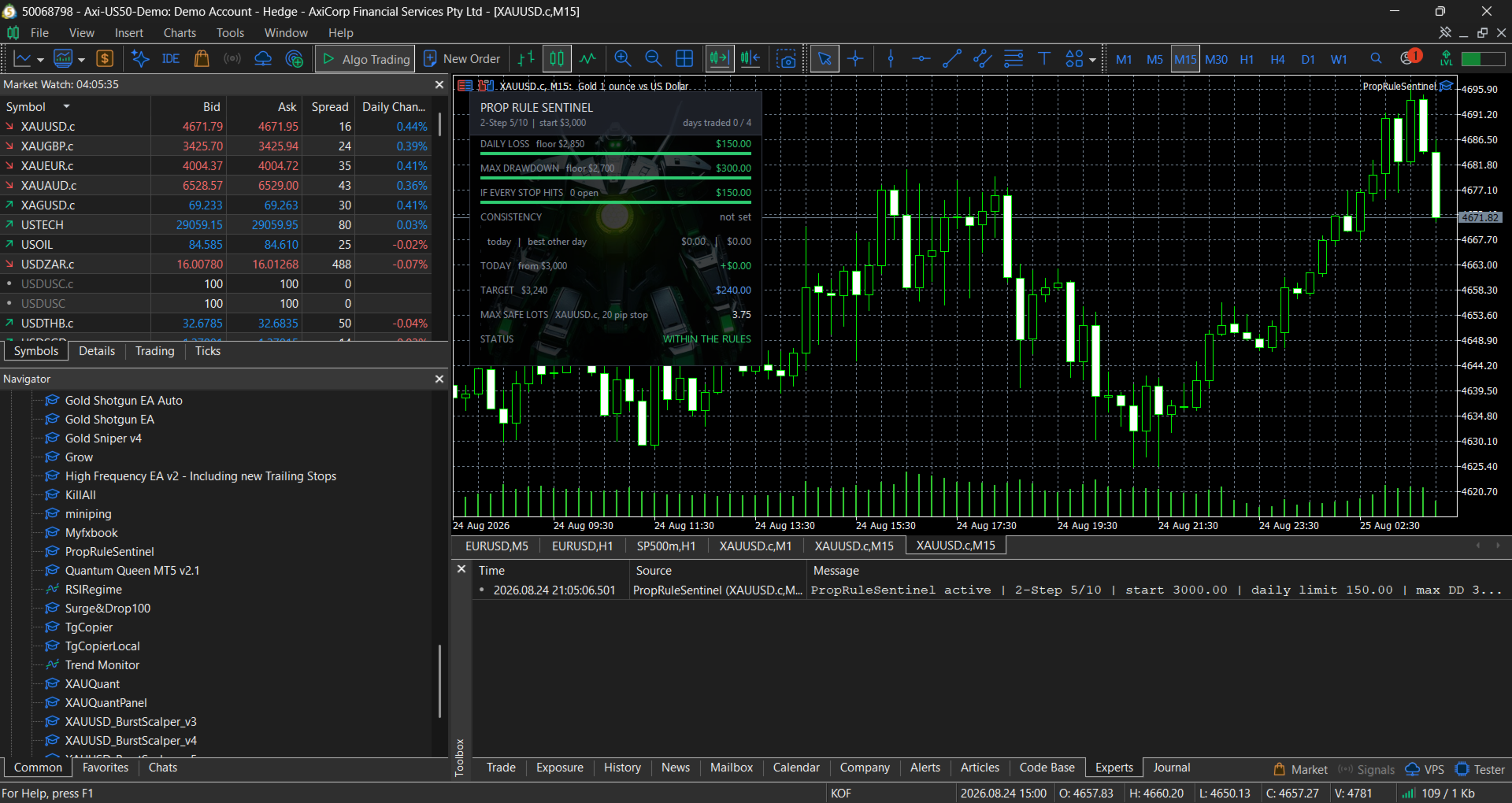Screen dimensions: 1512x803
Task: Switch Market Watch to Details tab
Action: 97,351
